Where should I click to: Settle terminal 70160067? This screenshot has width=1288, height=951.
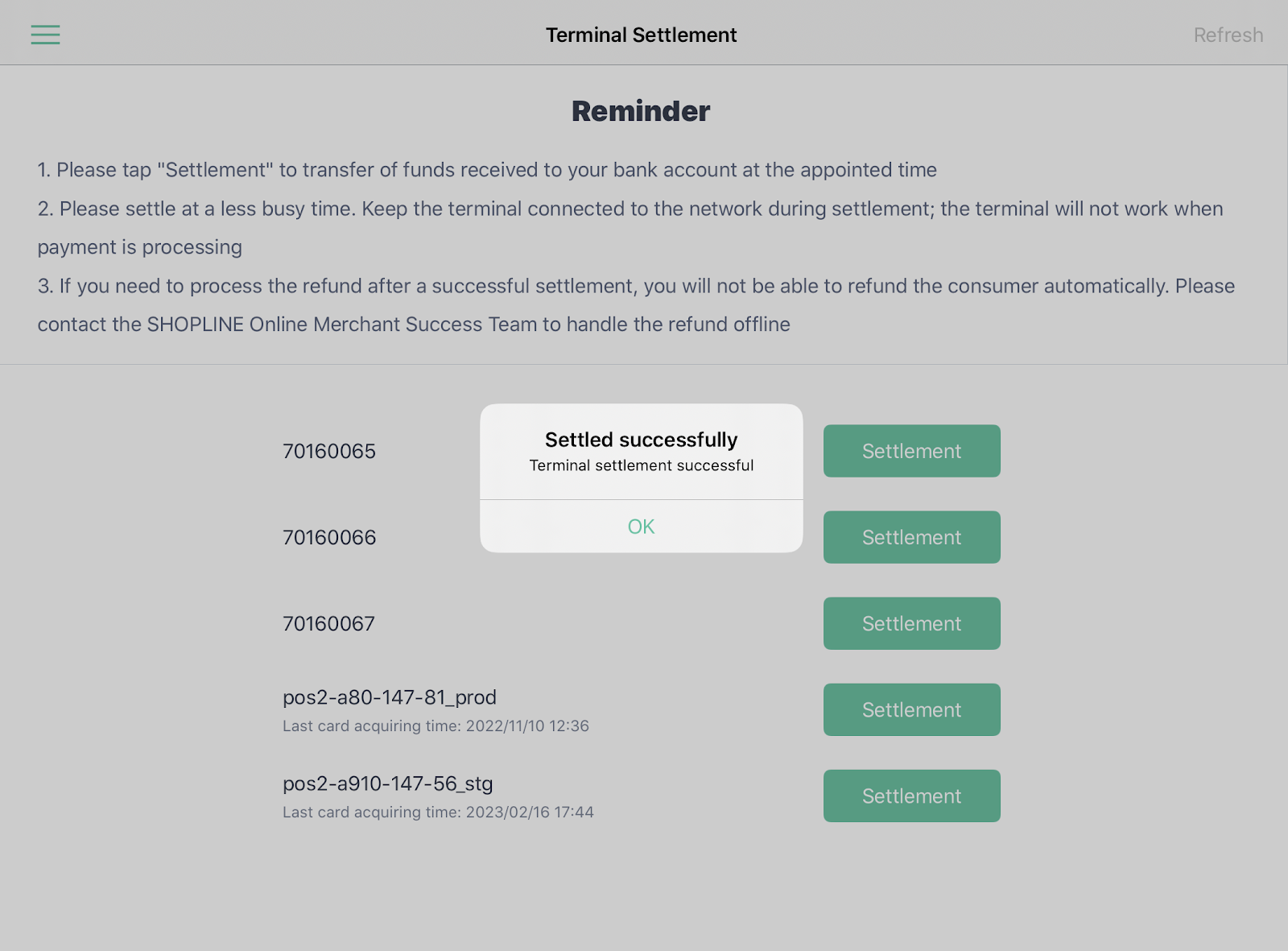911,623
